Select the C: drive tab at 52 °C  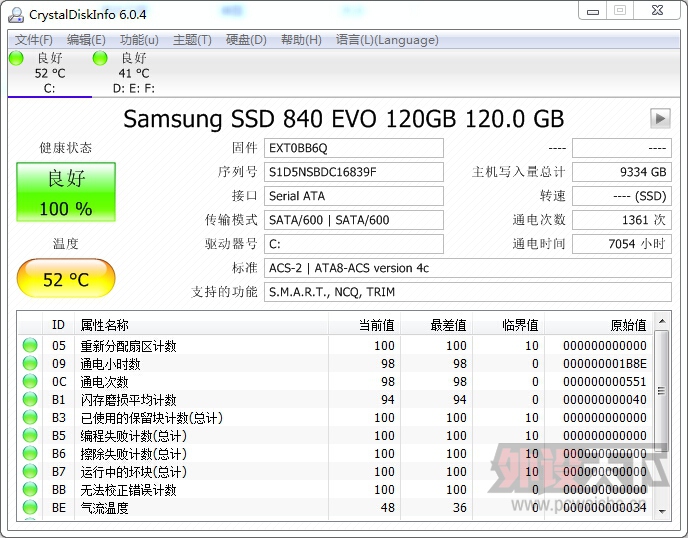point(50,73)
